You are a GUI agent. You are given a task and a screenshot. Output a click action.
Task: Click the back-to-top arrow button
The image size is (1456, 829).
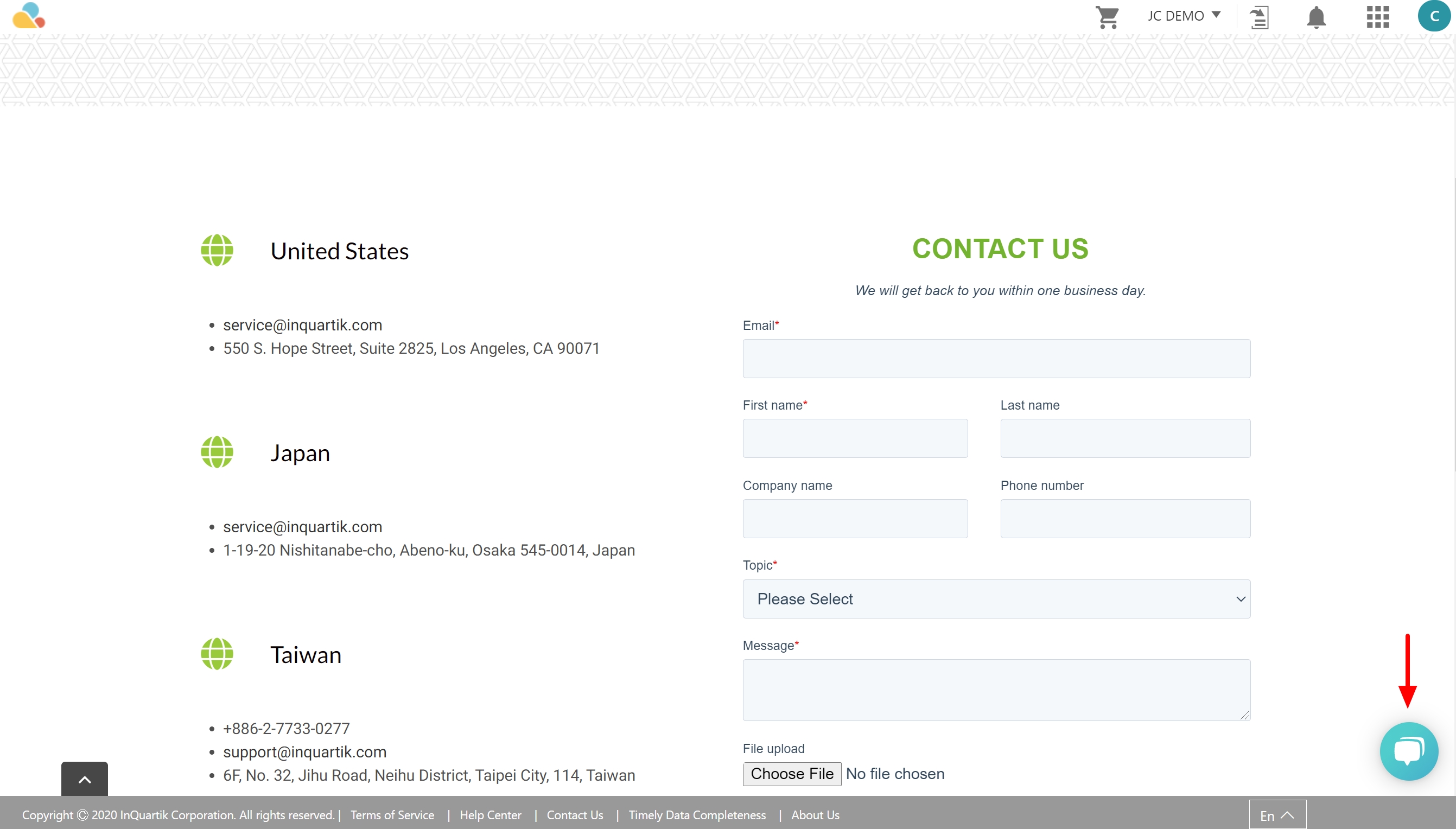(x=84, y=779)
